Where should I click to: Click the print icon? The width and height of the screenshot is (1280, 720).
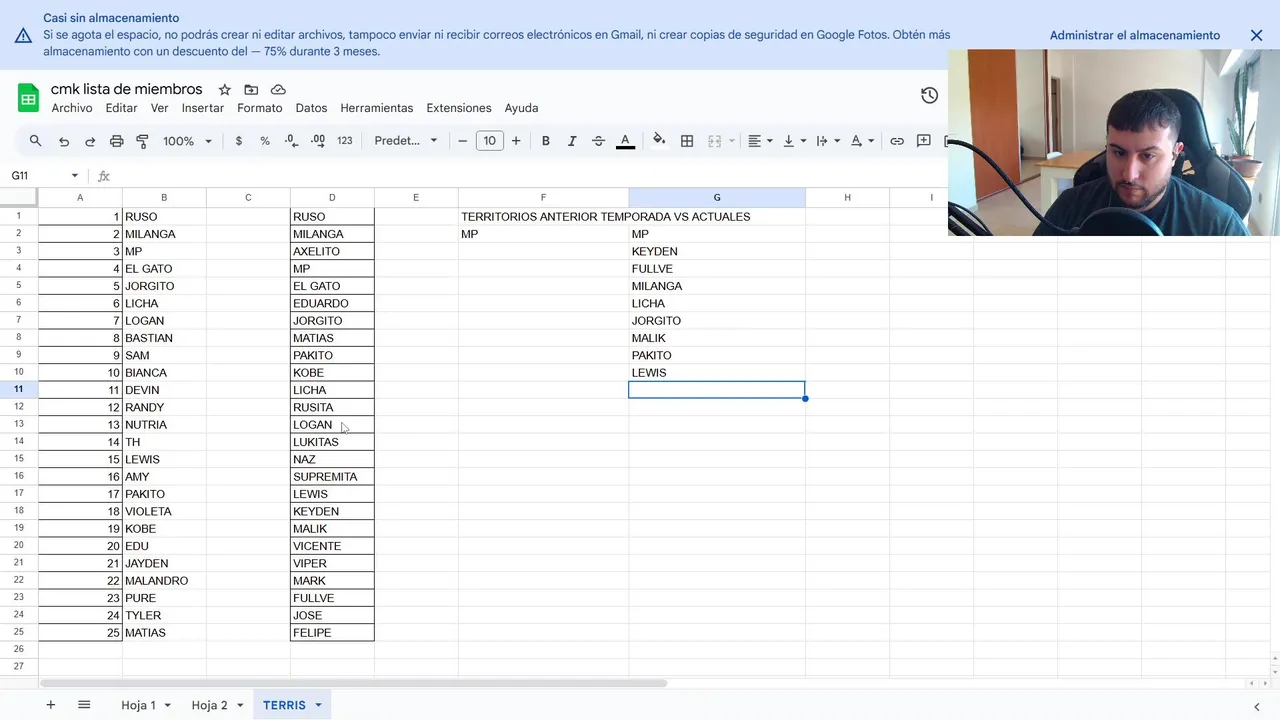116,141
